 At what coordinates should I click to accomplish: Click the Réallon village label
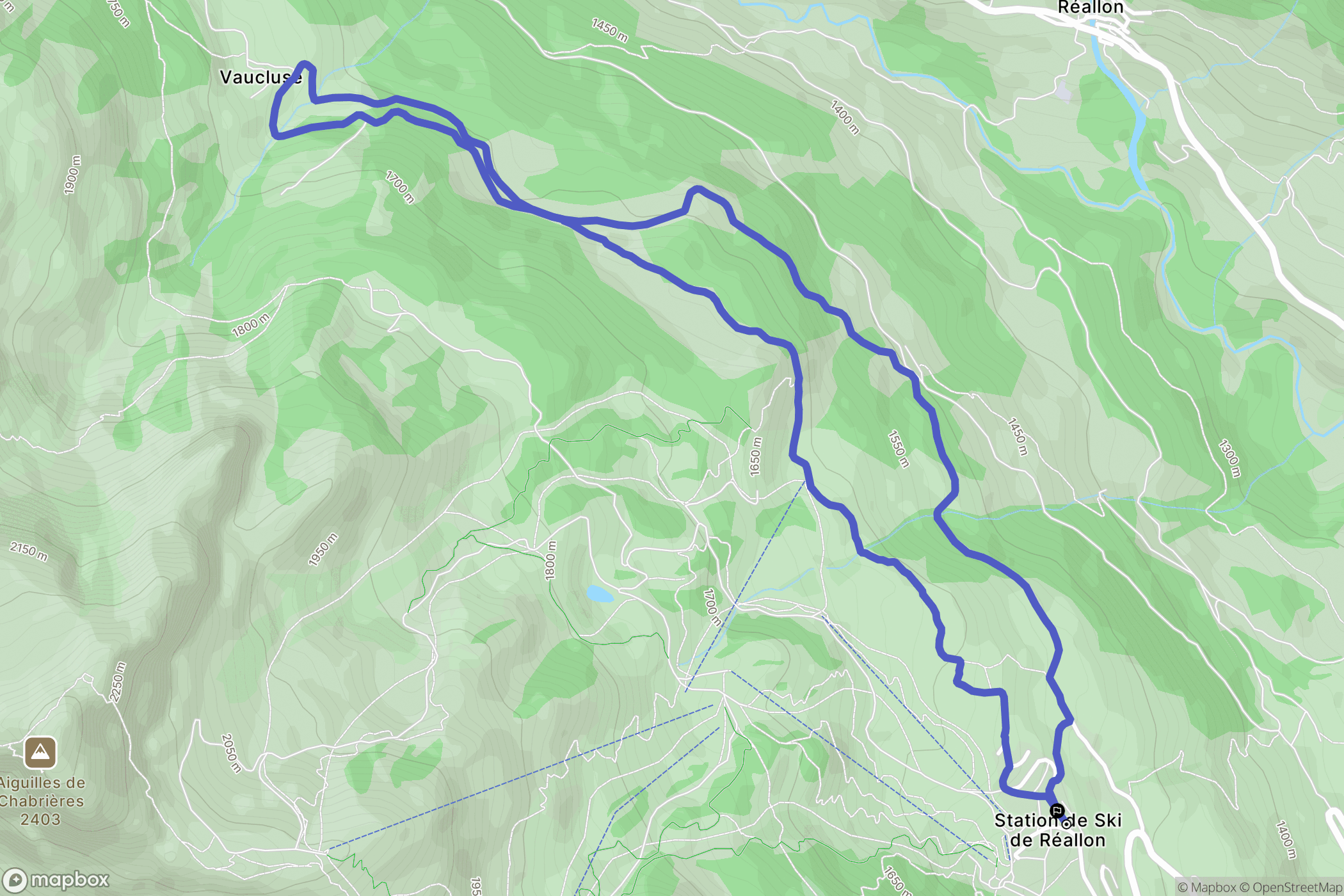tap(1091, 8)
